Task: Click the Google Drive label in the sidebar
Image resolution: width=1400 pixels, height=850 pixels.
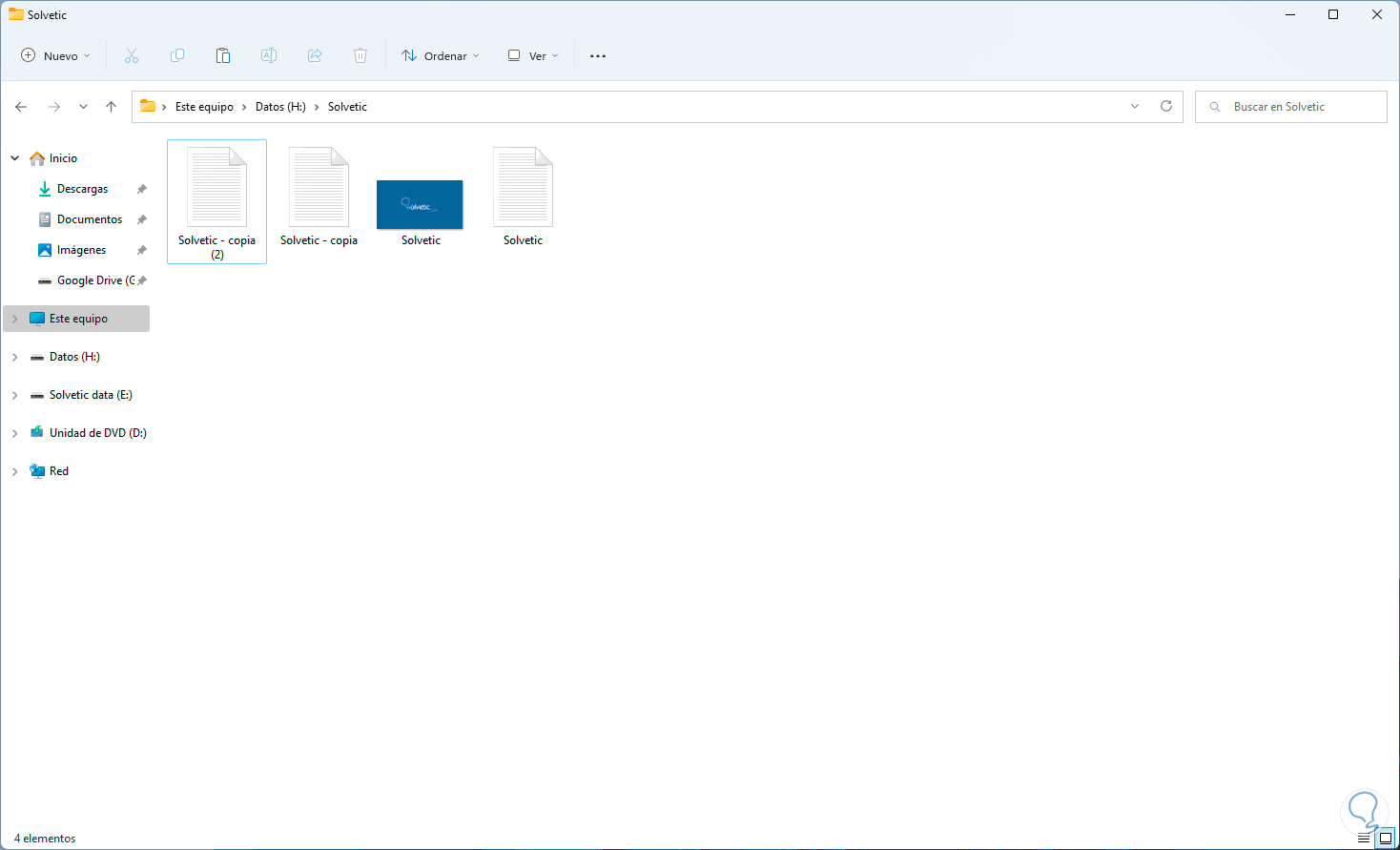Action: click(x=95, y=280)
